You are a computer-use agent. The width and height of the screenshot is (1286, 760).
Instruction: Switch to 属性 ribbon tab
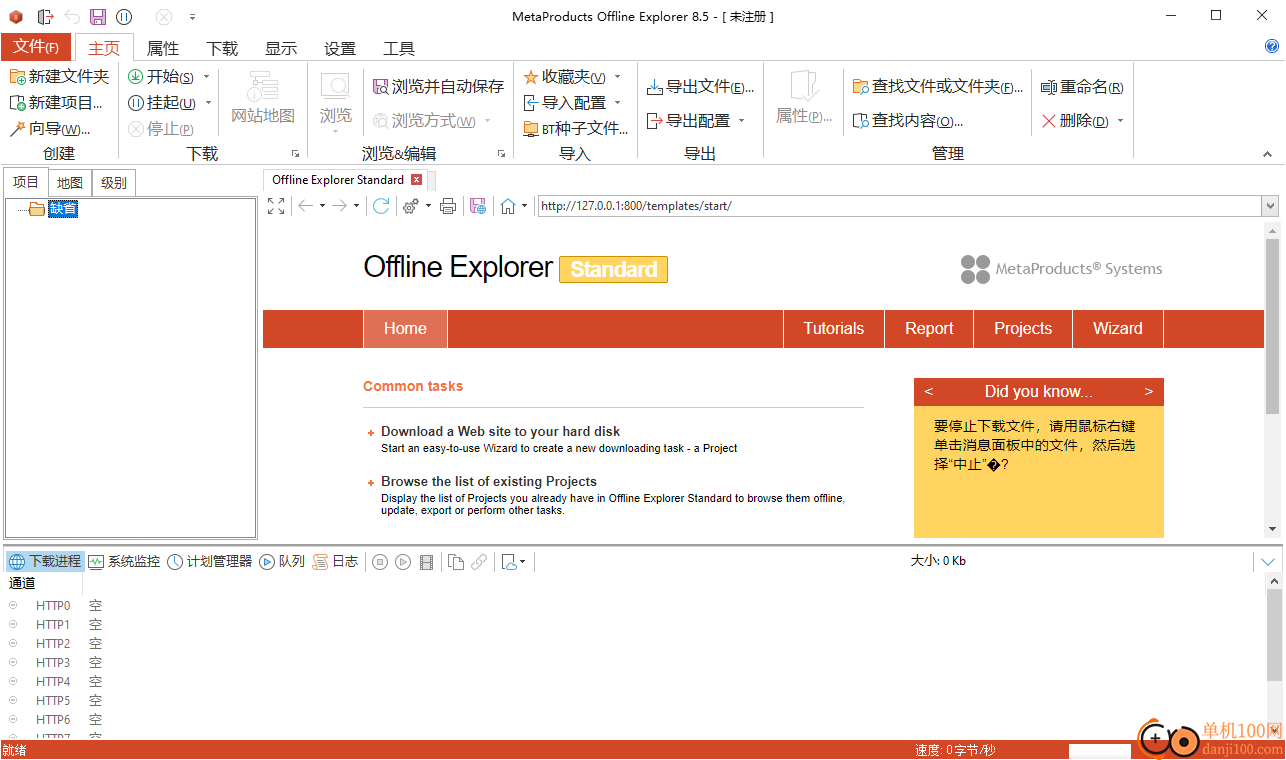(163, 48)
